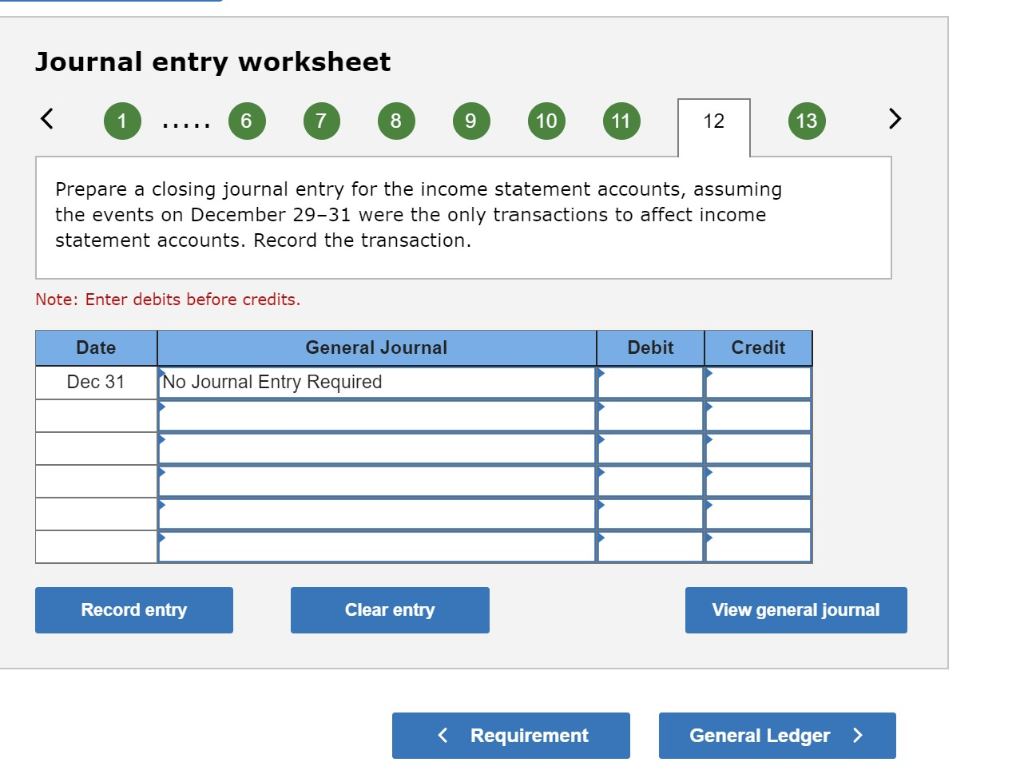Image resolution: width=1024 pixels, height=778 pixels.
Task: Click Credit field in third row
Action: tap(758, 448)
